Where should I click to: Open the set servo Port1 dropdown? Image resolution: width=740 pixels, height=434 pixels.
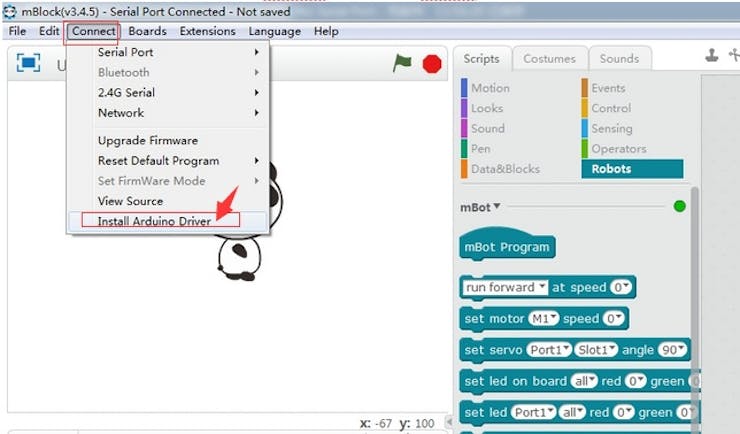coord(549,350)
